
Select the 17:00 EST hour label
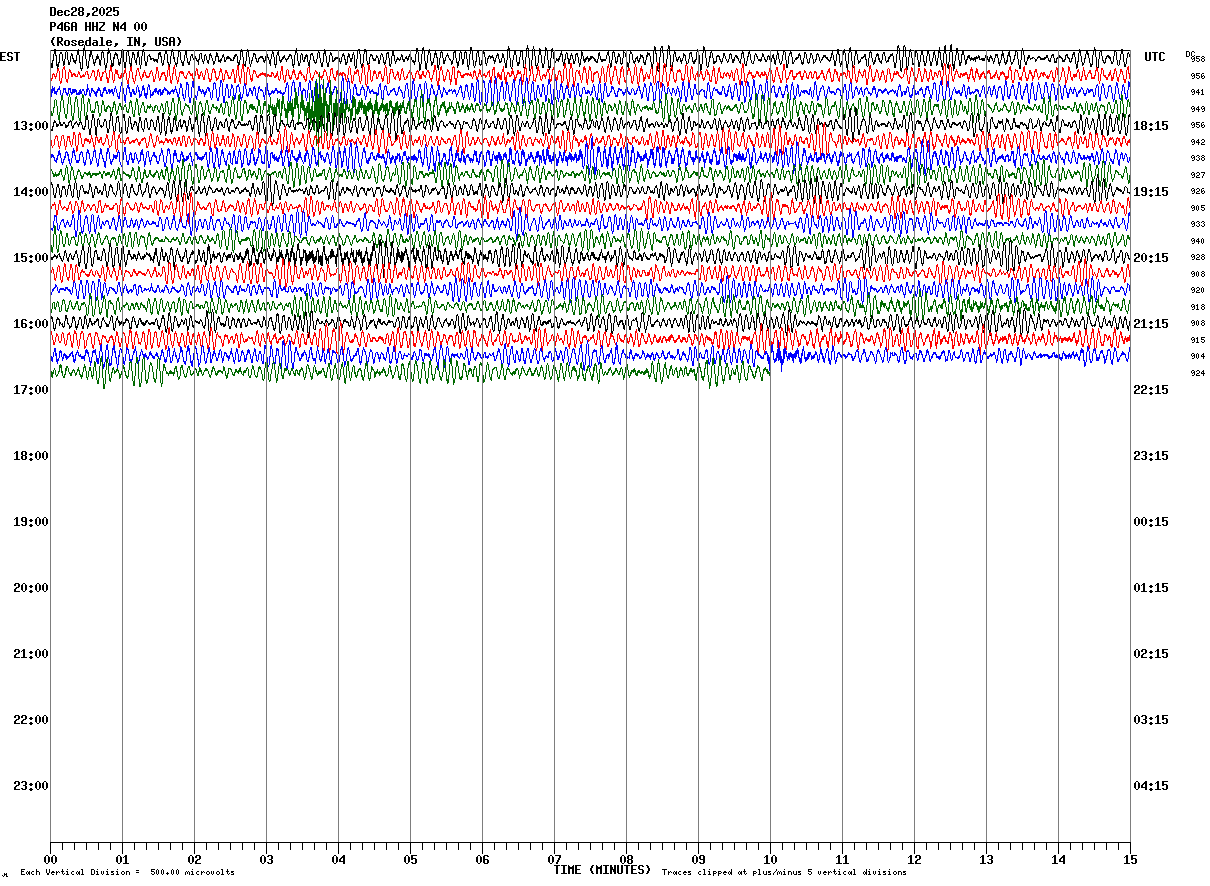(31, 390)
